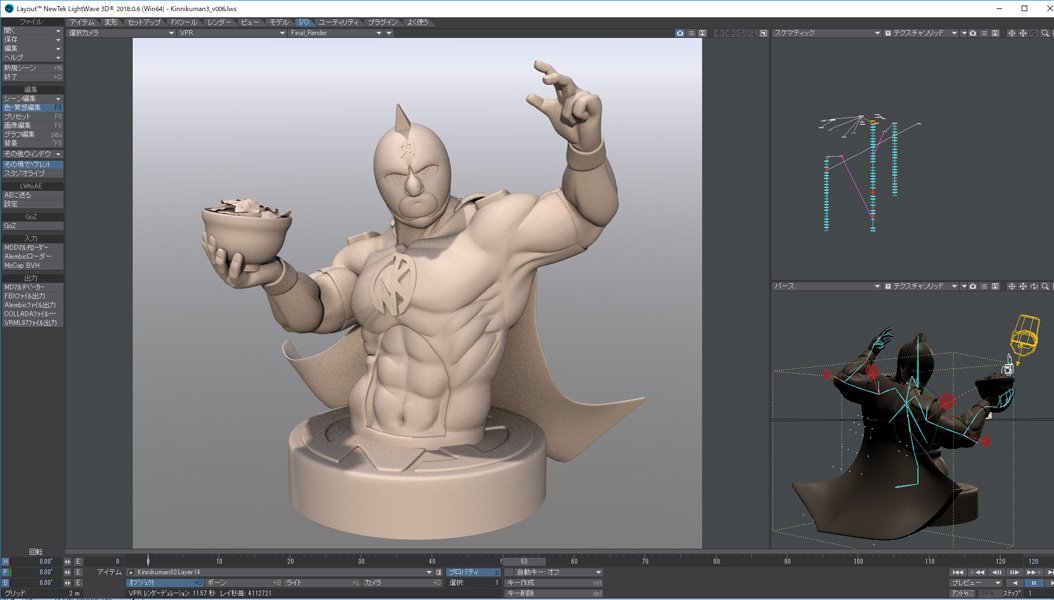Click GoZ button

coord(32,226)
